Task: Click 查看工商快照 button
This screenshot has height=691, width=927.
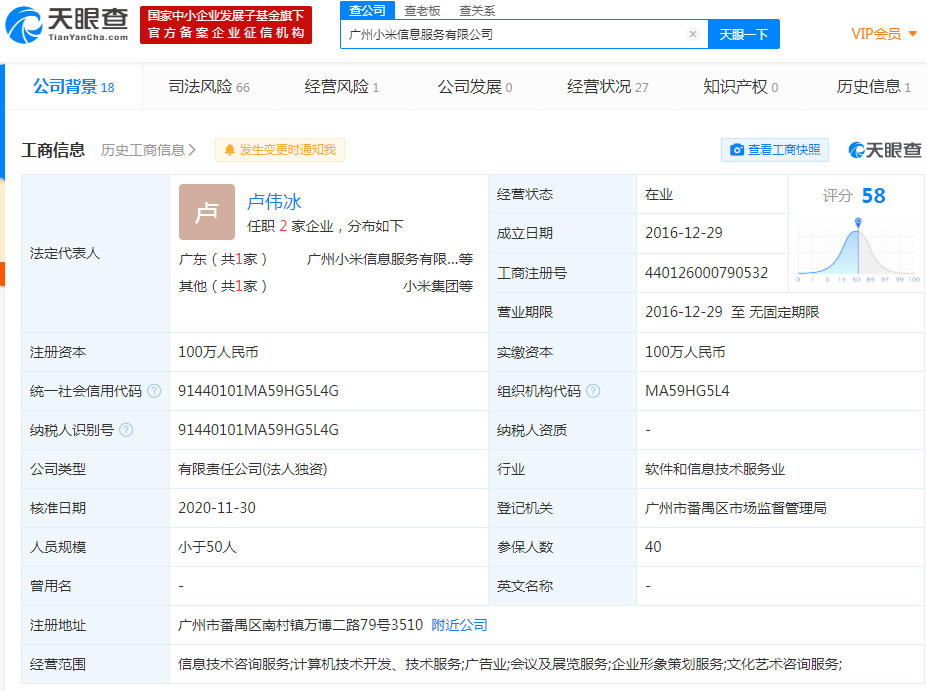Action: [774, 150]
